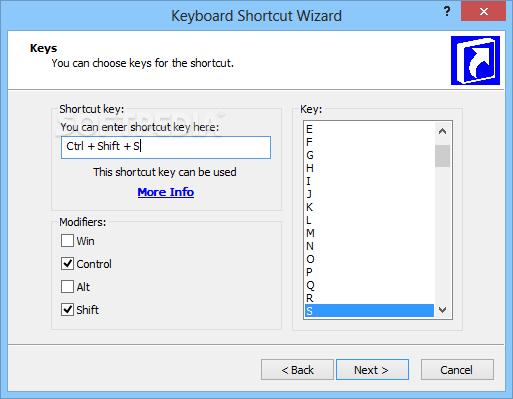This screenshot has width=513, height=399.
Task: Click the help question mark button
Action: coord(447,12)
